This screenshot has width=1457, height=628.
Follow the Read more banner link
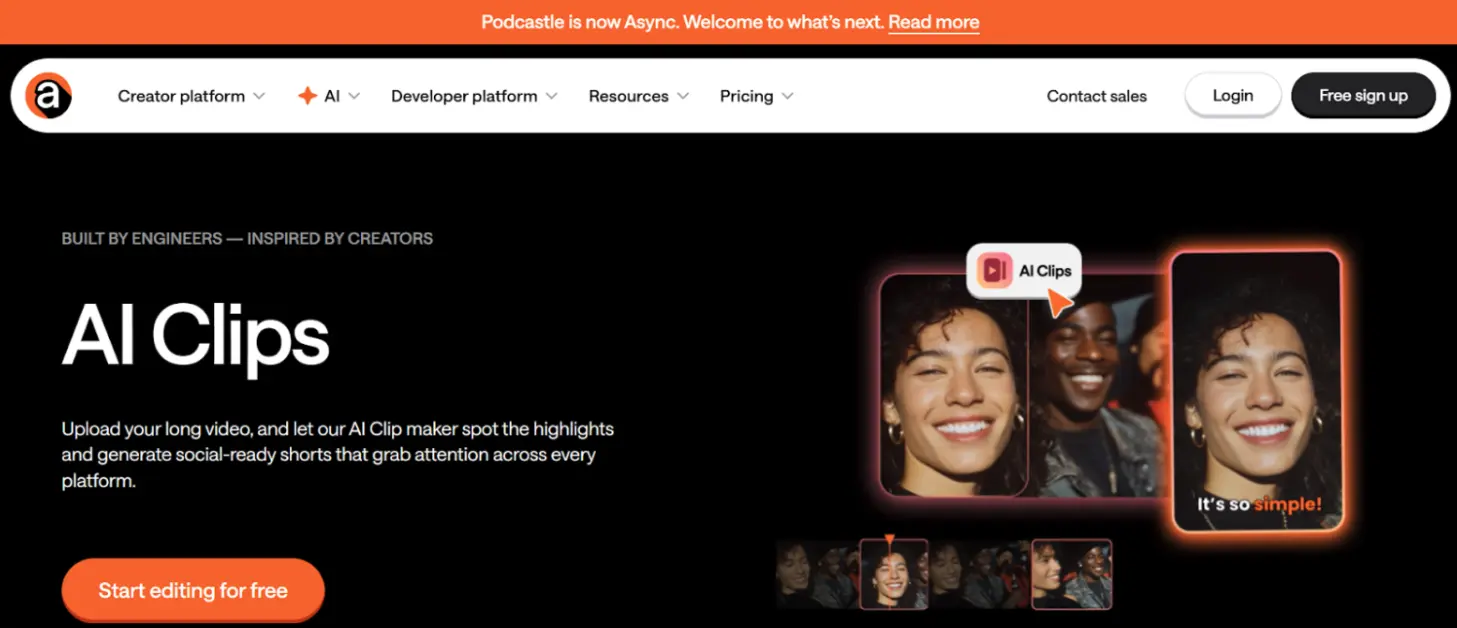pos(933,22)
